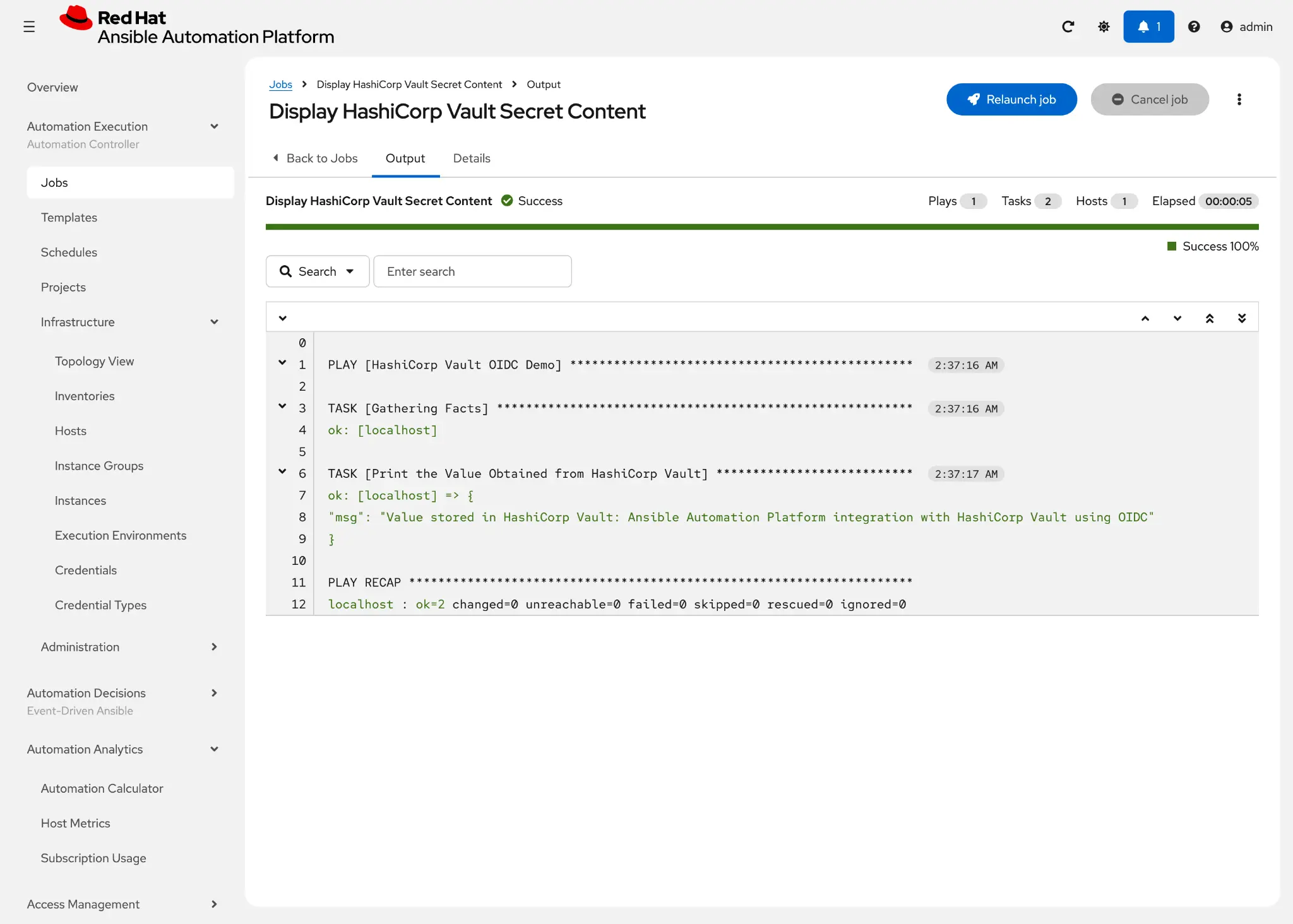
Task: Open Hosts in the sidebar
Action: tap(70, 430)
